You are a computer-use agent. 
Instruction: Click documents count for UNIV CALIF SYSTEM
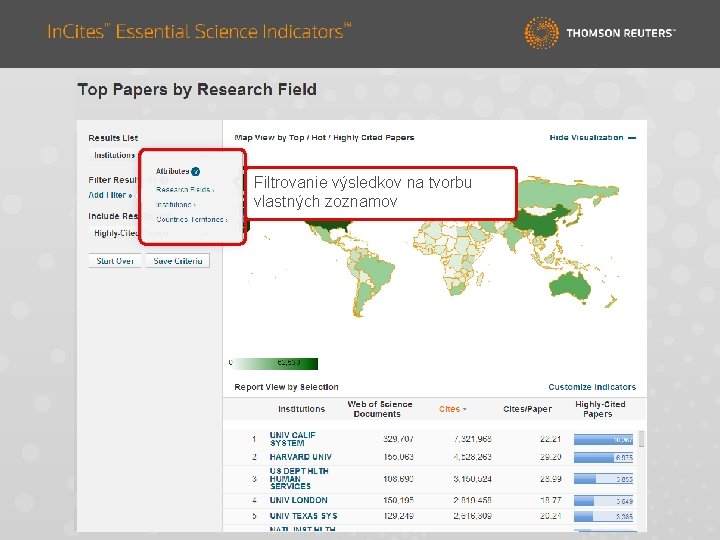398,439
